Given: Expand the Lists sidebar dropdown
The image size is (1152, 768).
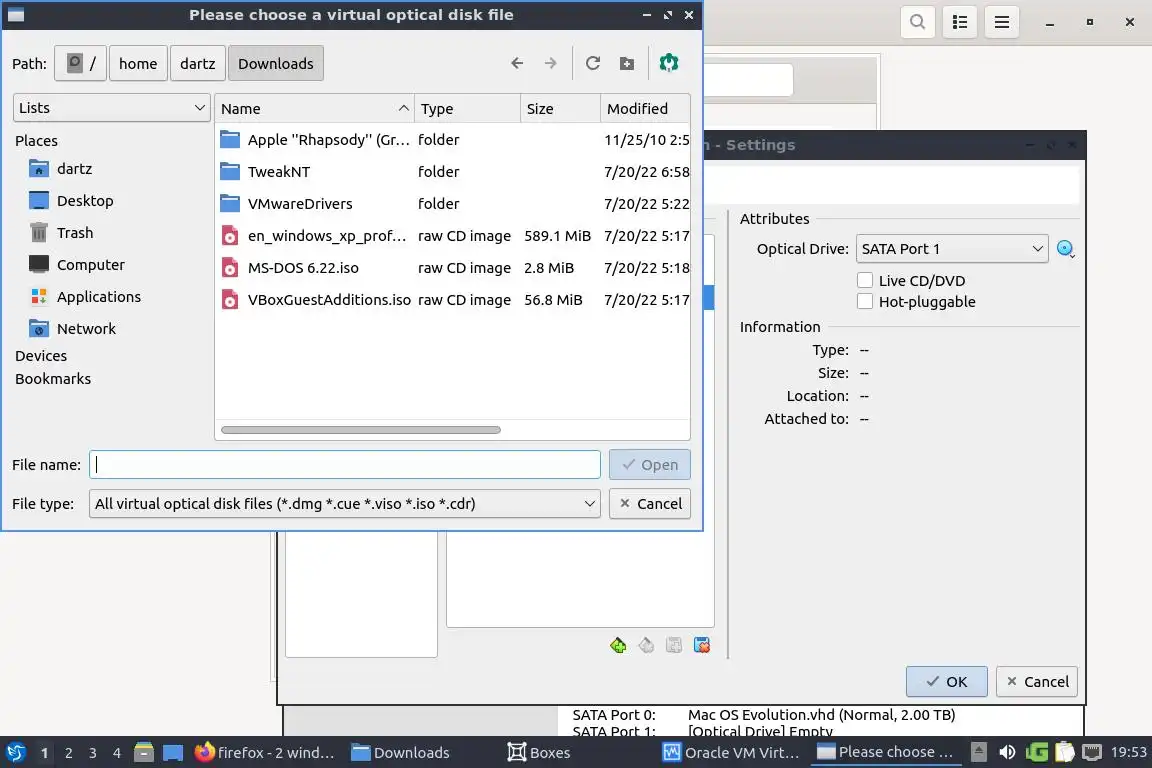Looking at the screenshot, I should tap(112, 108).
